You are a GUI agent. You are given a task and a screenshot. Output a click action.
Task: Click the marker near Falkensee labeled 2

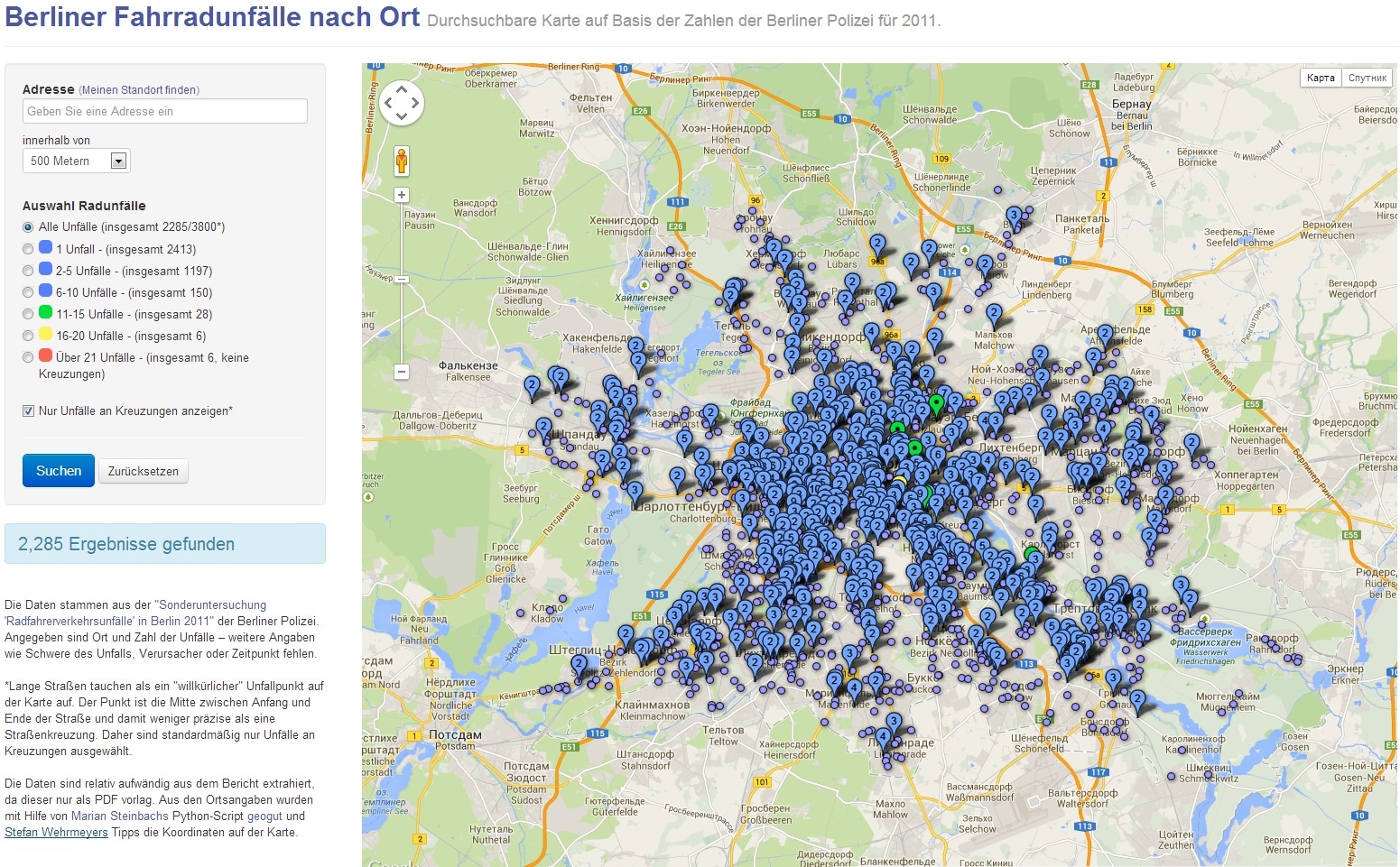point(533,387)
